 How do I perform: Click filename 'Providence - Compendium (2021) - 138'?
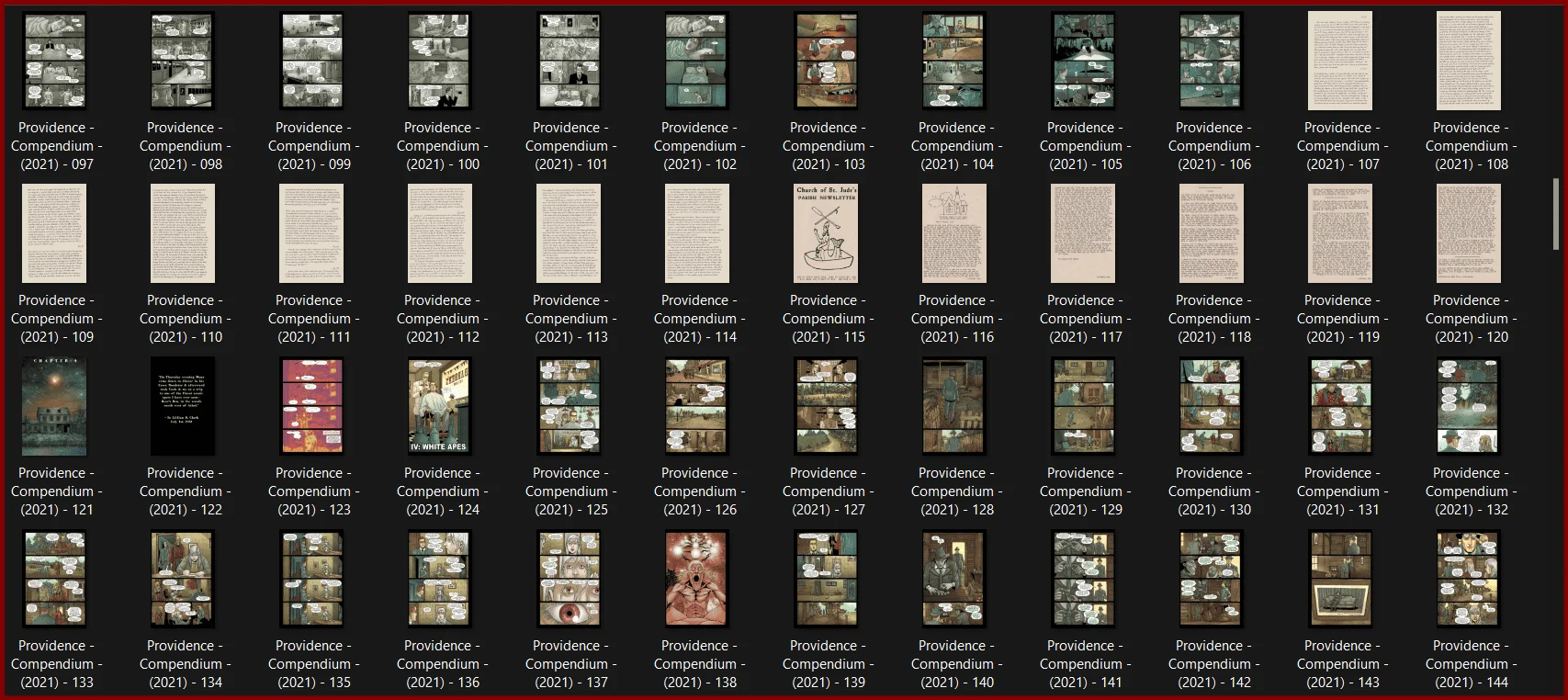699,664
